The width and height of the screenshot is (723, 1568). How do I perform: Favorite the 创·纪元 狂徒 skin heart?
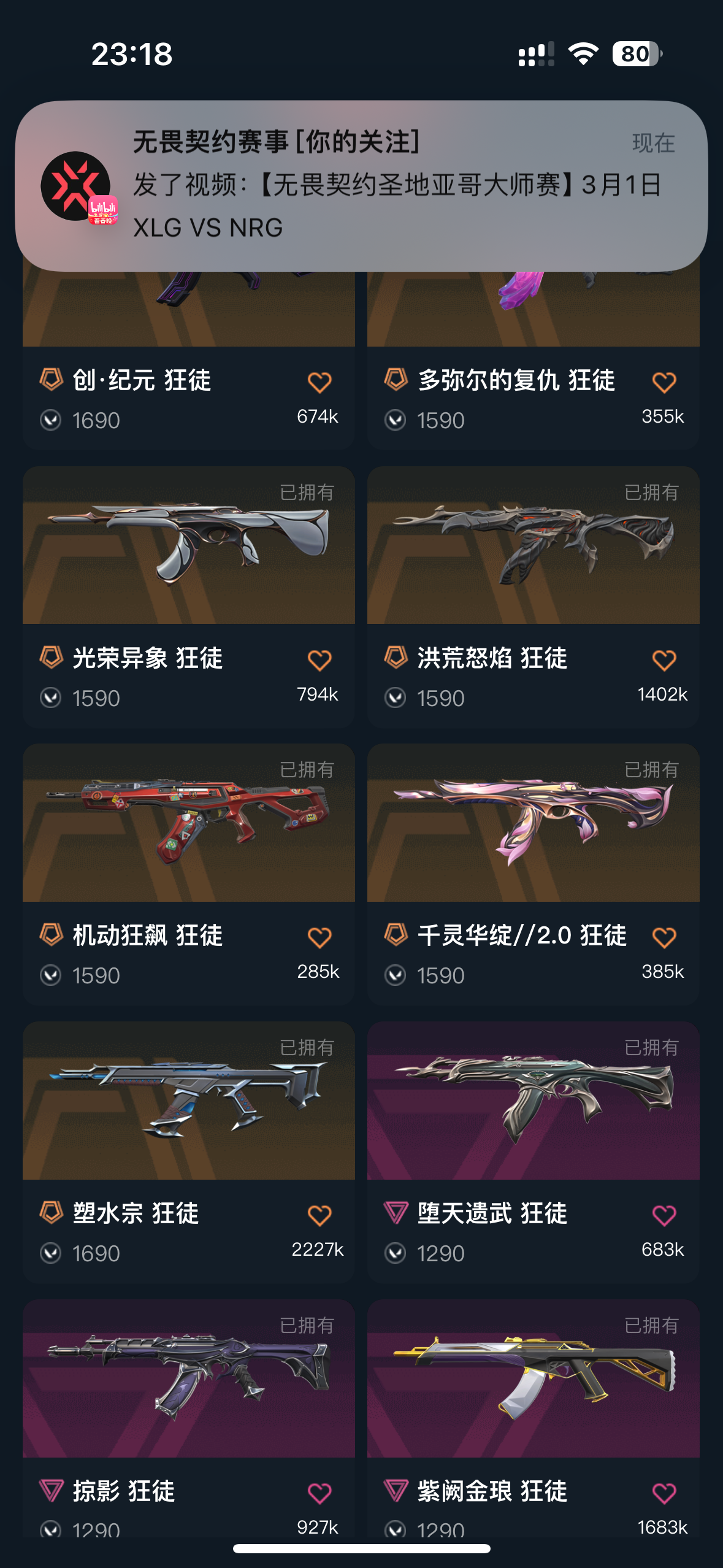pos(319,383)
